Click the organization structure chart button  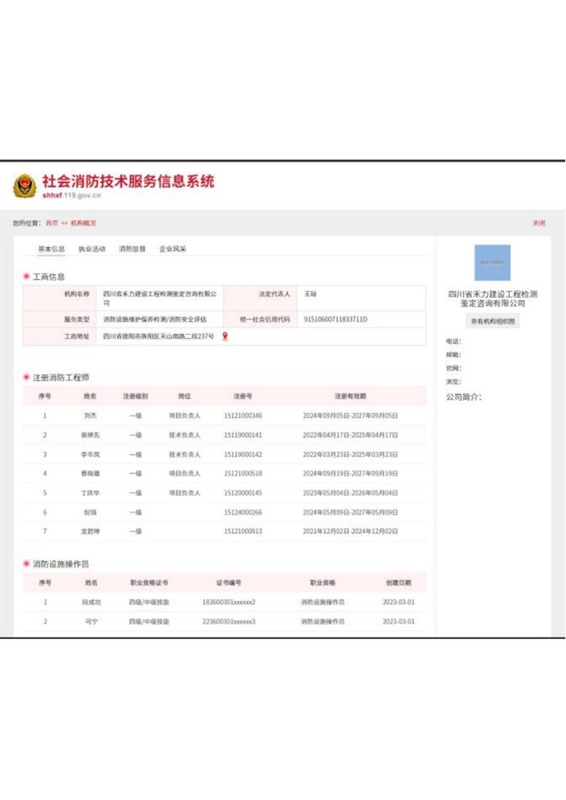[x=493, y=321]
